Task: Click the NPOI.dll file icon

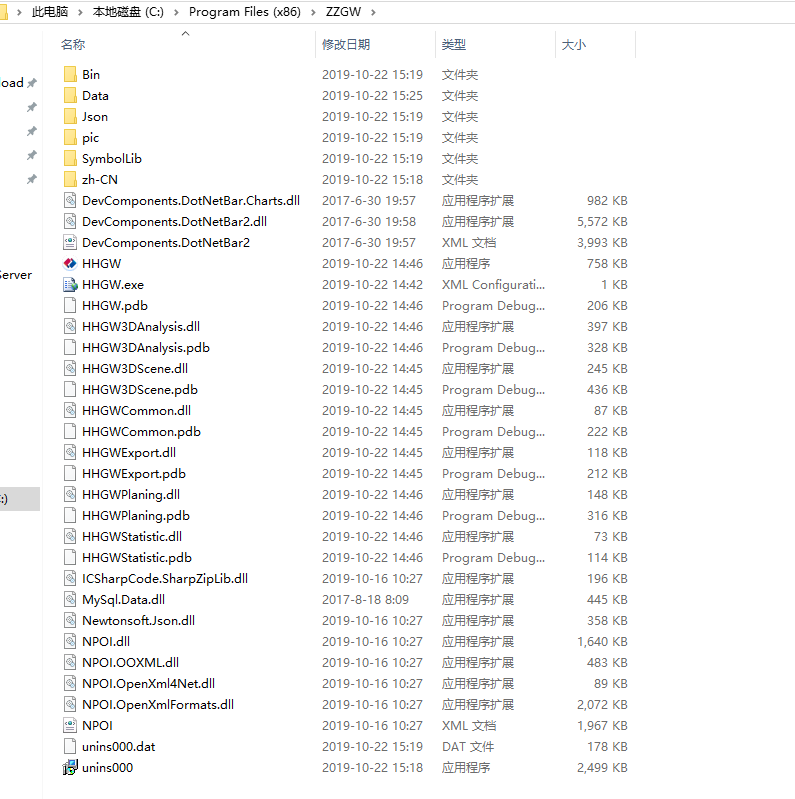Action: 70,641
